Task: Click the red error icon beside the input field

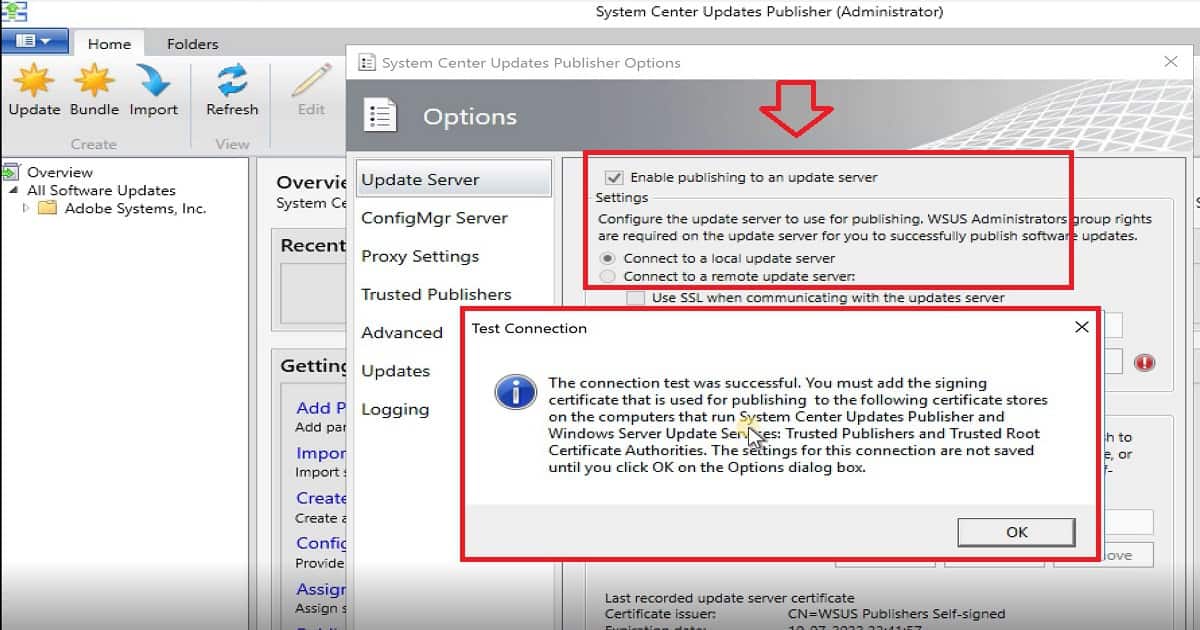Action: pyautogui.click(x=1145, y=362)
